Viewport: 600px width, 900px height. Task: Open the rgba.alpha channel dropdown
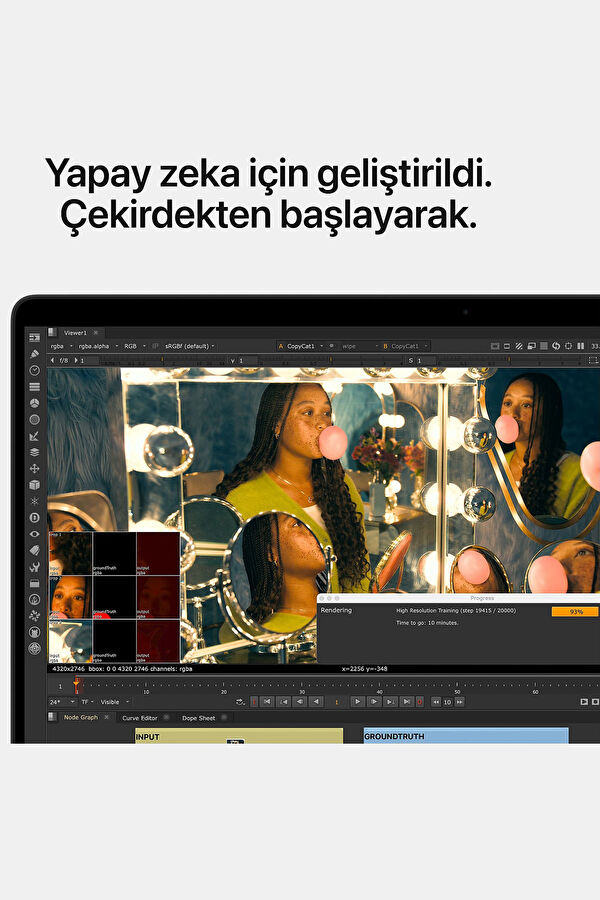(x=98, y=346)
